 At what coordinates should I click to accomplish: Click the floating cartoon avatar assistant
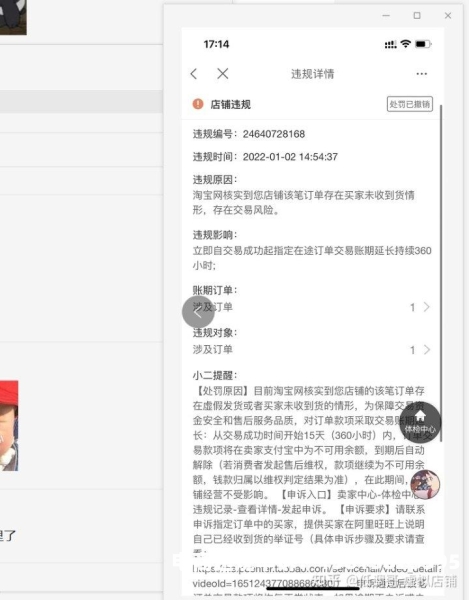click(425, 484)
